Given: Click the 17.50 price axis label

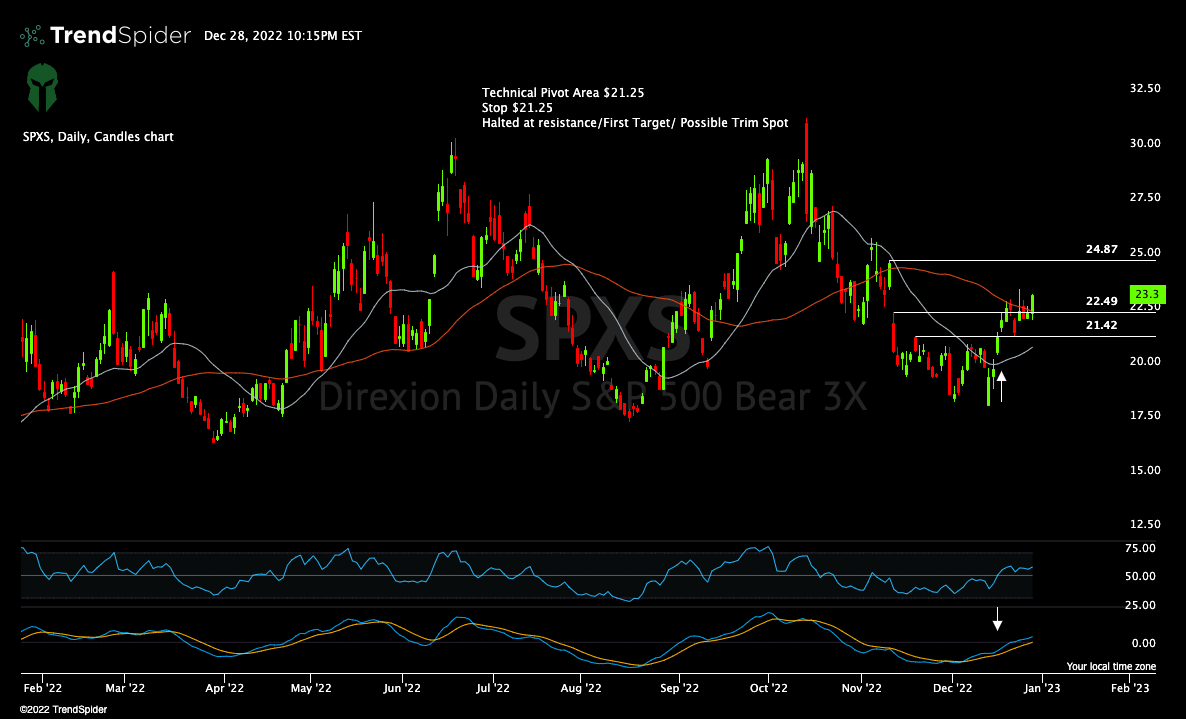Looking at the screenshot, I should pyautogui.click(x=1145, y=415).
